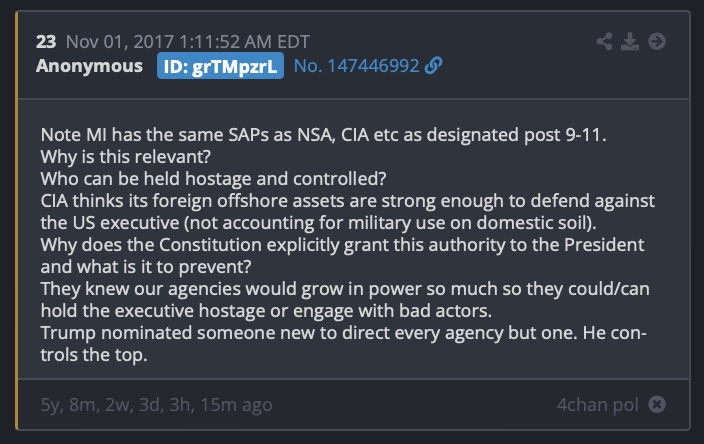Download the post using the download icon
This screenshot has height=444, width=704.
click(x=630, y=41)
